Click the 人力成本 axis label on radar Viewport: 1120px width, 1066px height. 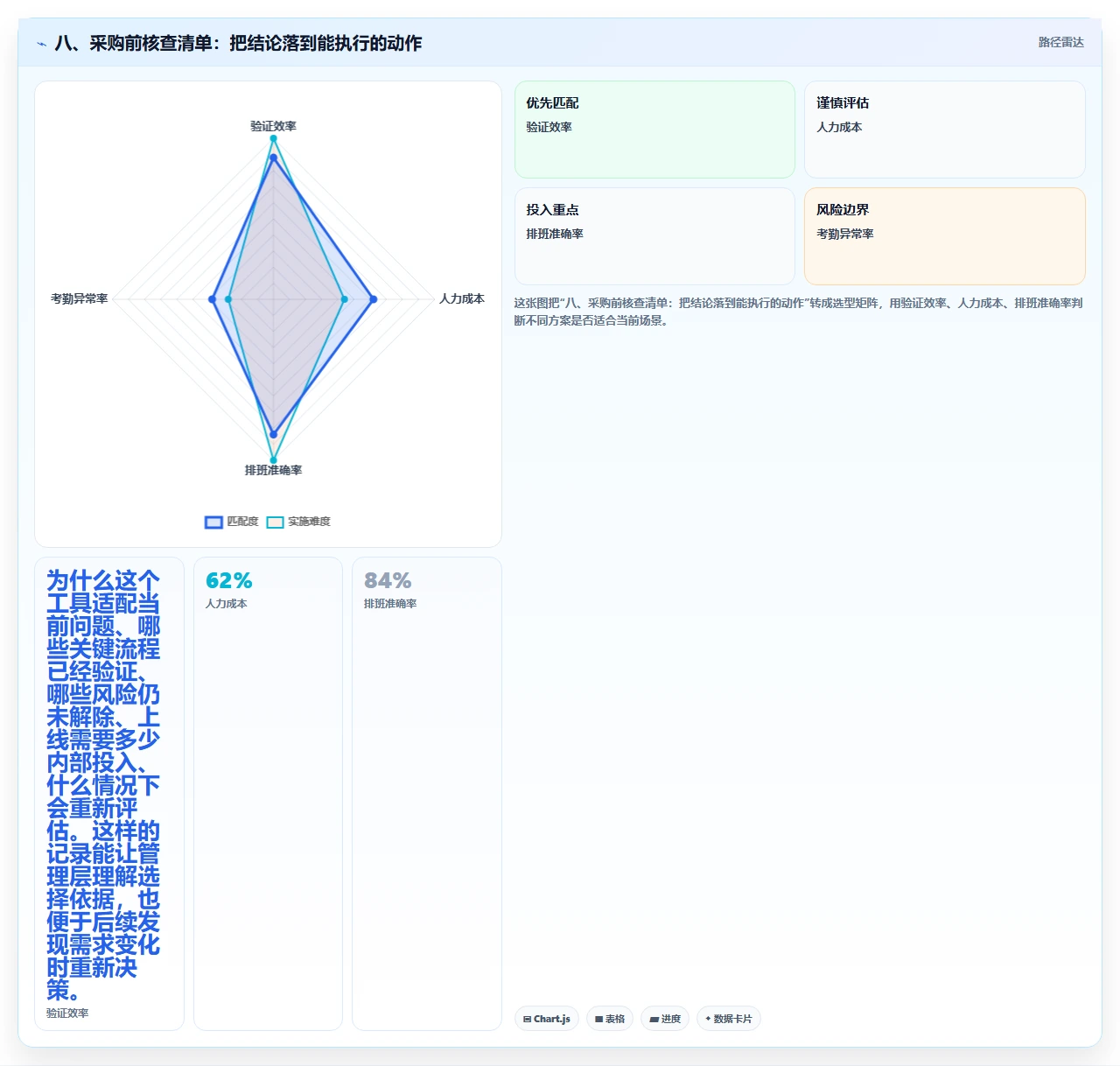click(x=462, y=298)
